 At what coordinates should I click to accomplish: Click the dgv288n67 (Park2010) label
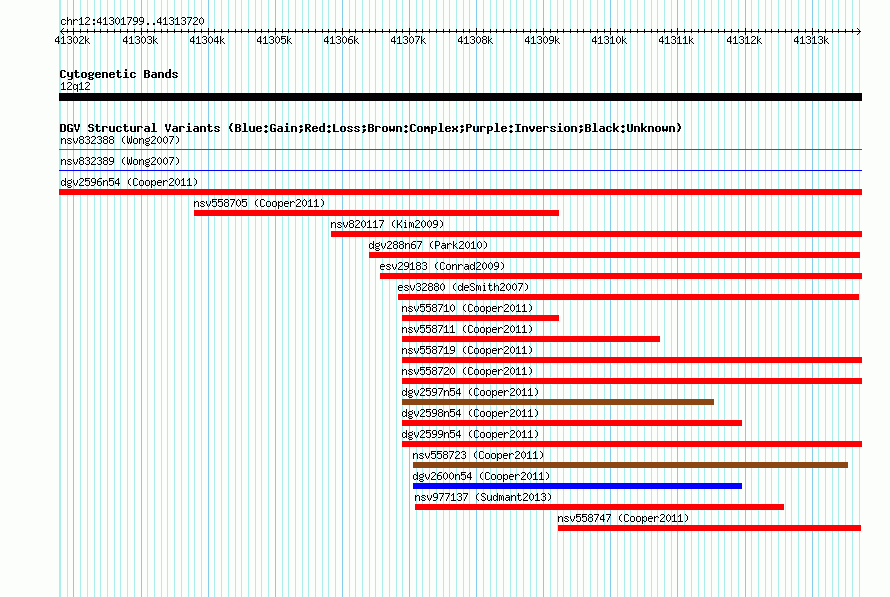click(428, 245)
